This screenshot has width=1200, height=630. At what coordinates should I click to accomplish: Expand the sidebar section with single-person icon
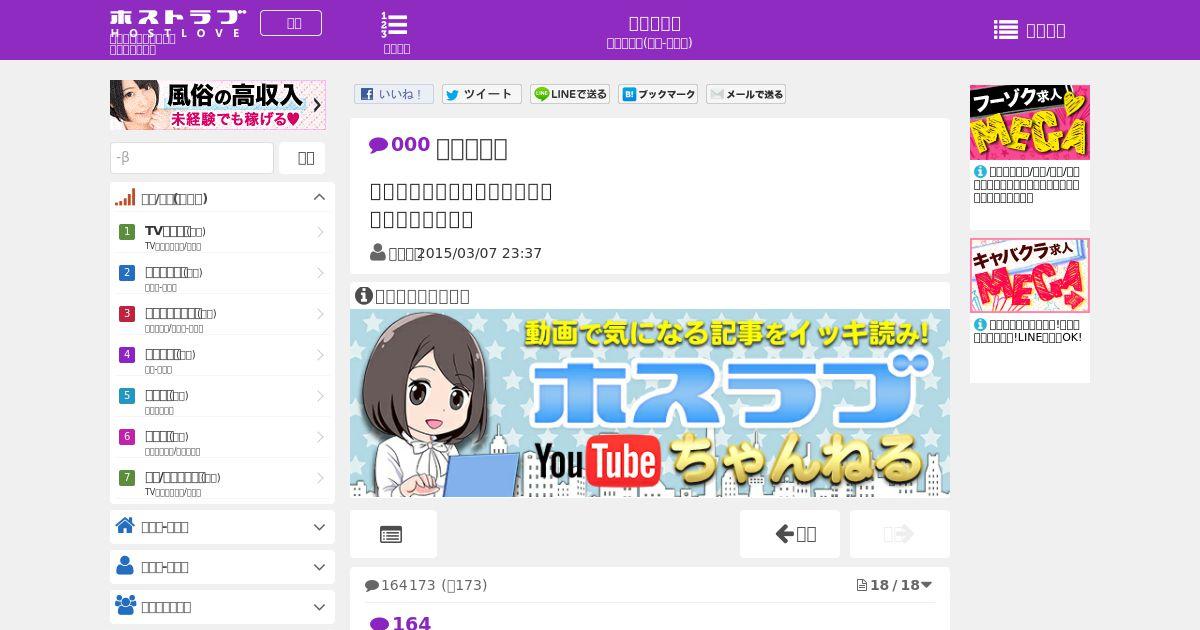pyautogui.click(x=222, y=567)
